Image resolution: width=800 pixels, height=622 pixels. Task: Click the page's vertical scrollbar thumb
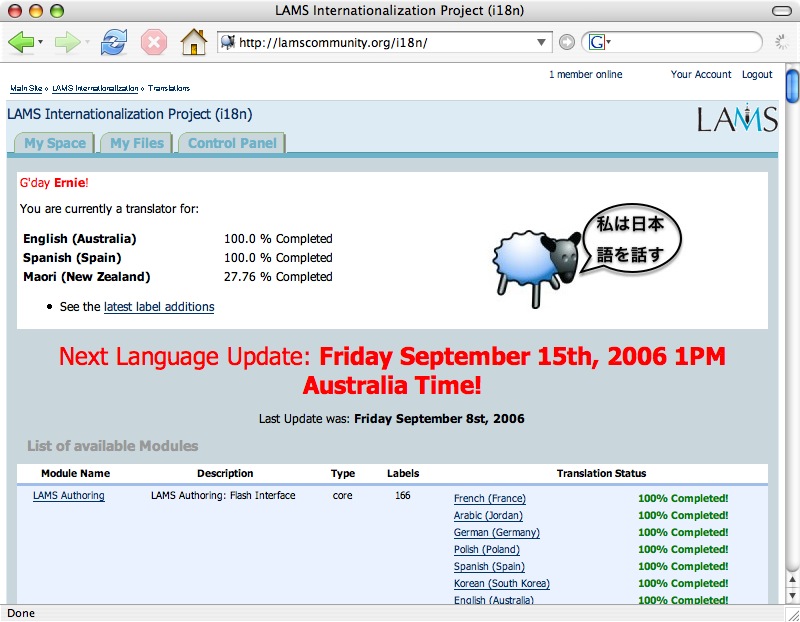point(792,85)
